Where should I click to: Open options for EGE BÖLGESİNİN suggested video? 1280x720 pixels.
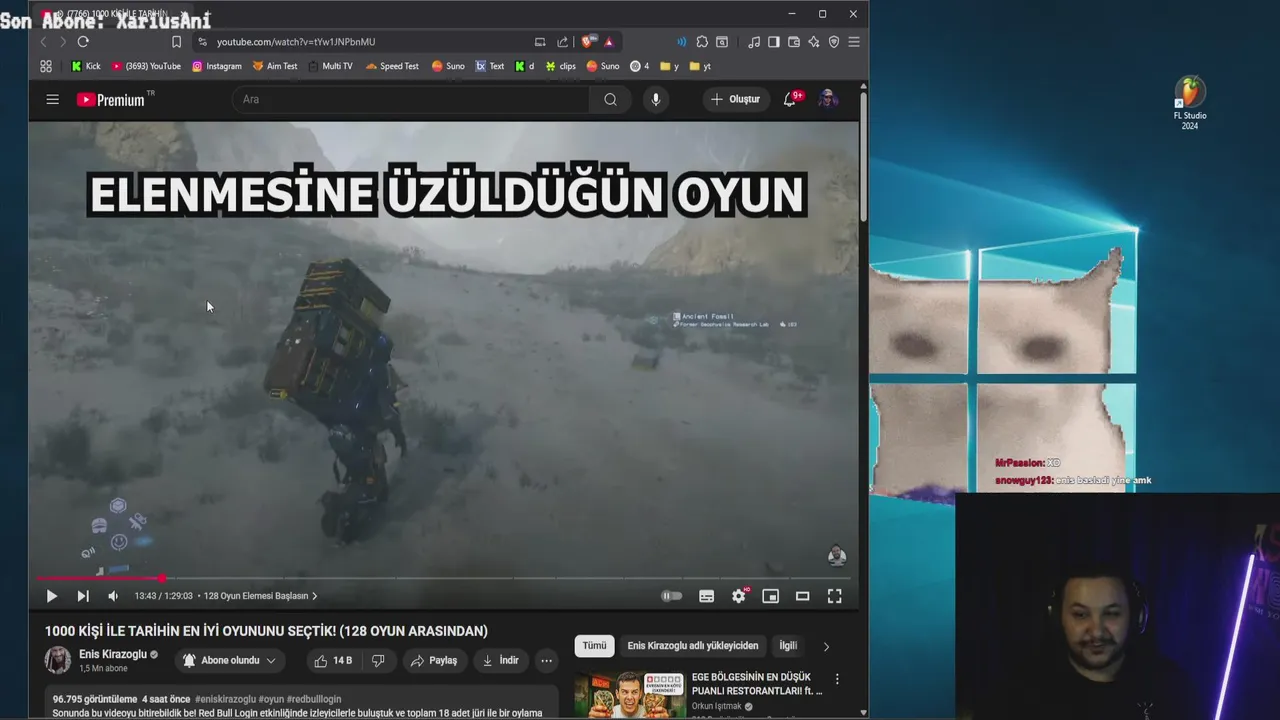tap(837, 679)
